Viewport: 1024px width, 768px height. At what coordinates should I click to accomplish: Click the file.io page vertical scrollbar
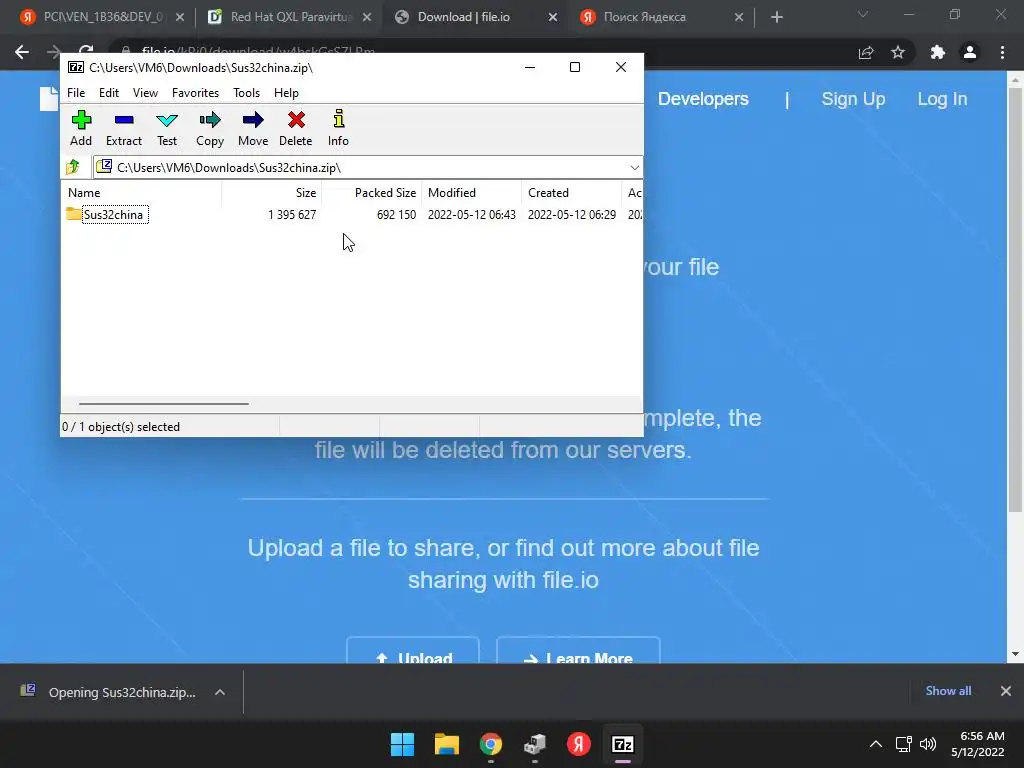(1014, 300)
